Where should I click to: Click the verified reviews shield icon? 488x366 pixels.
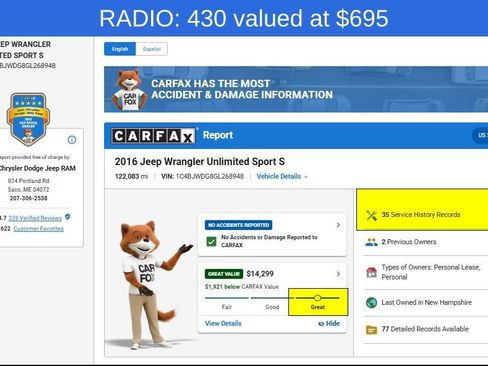point(68,217)
